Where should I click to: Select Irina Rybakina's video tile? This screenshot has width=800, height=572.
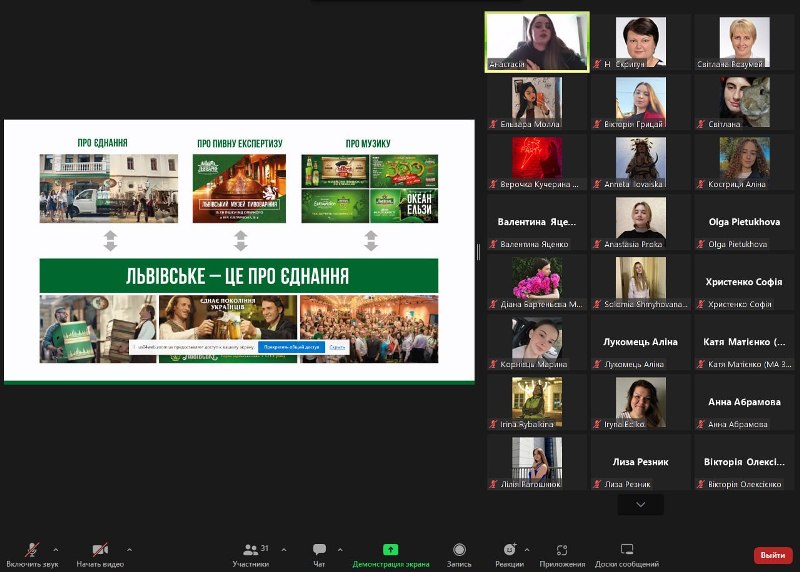537,402
